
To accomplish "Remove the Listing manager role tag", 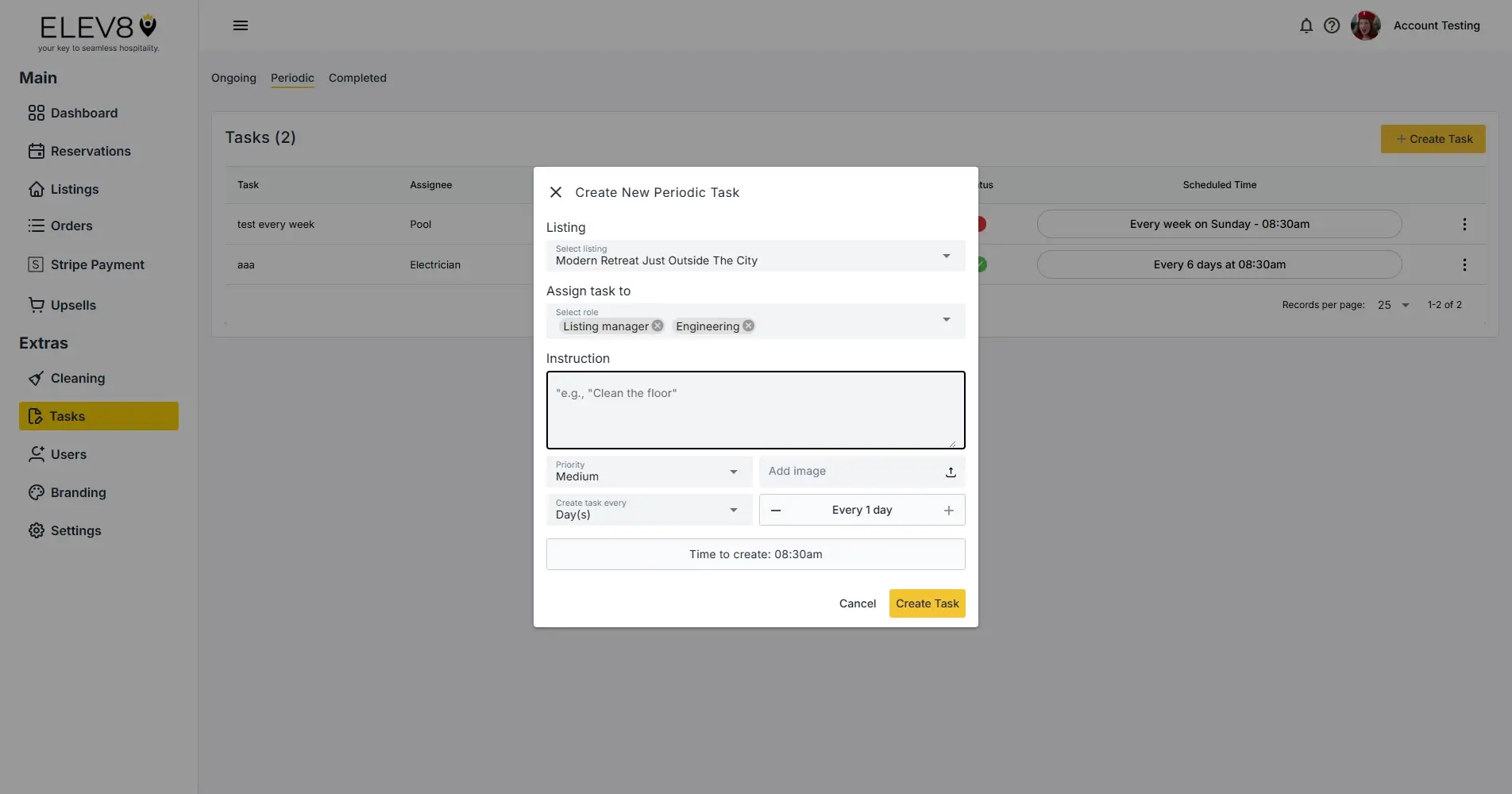I will point(657,326).
